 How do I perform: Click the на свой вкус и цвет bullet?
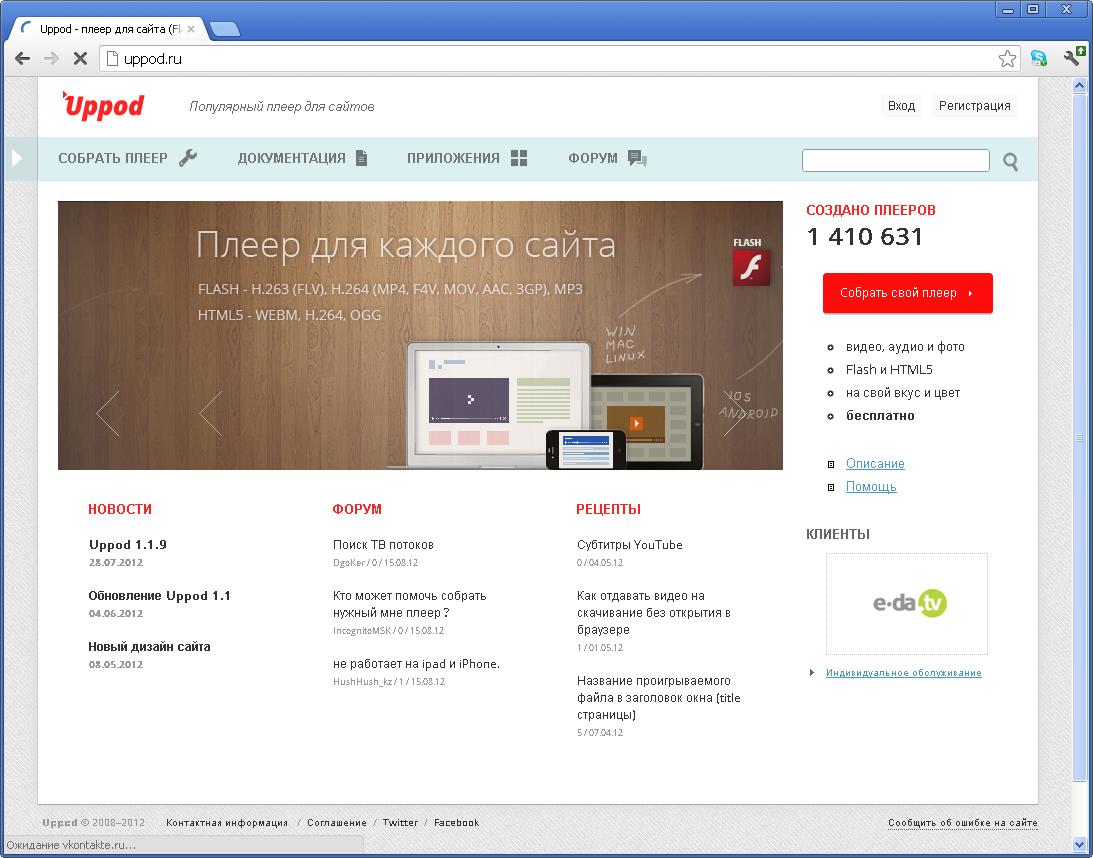[x=903, y=393]
